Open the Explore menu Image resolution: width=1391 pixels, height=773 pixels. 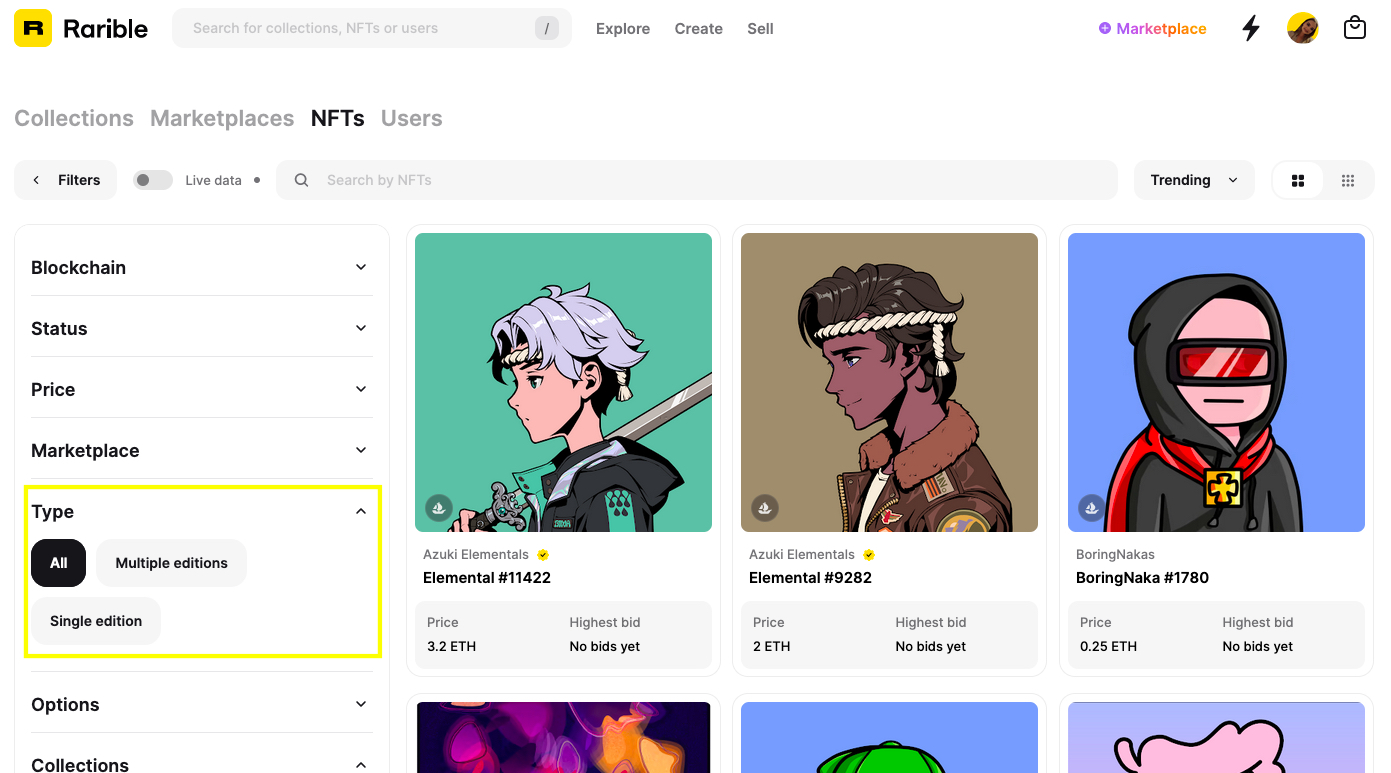point(623,28)
